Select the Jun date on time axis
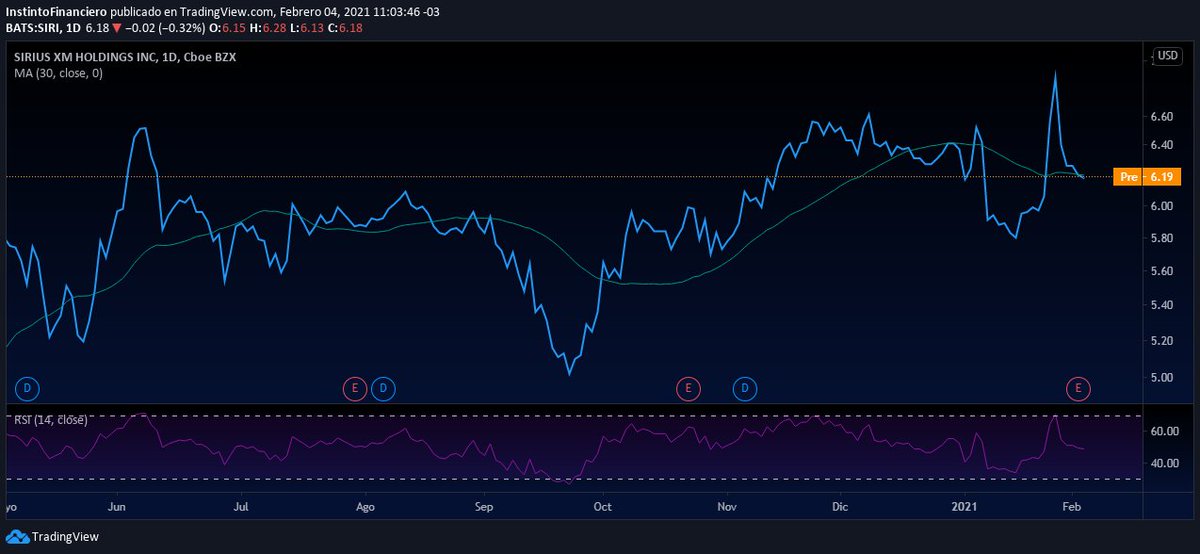This screenshot has width=1200, height=554. click(118, 507)
